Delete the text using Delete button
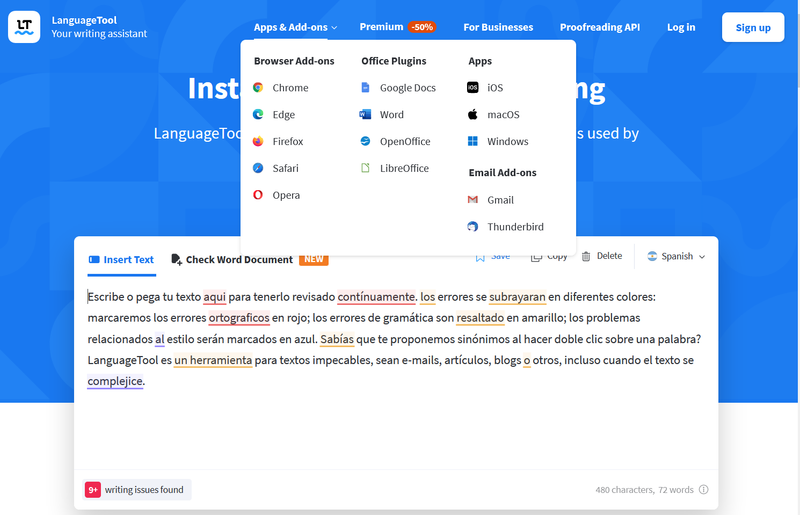Screen dimensions: 800x515 (602, 257)
